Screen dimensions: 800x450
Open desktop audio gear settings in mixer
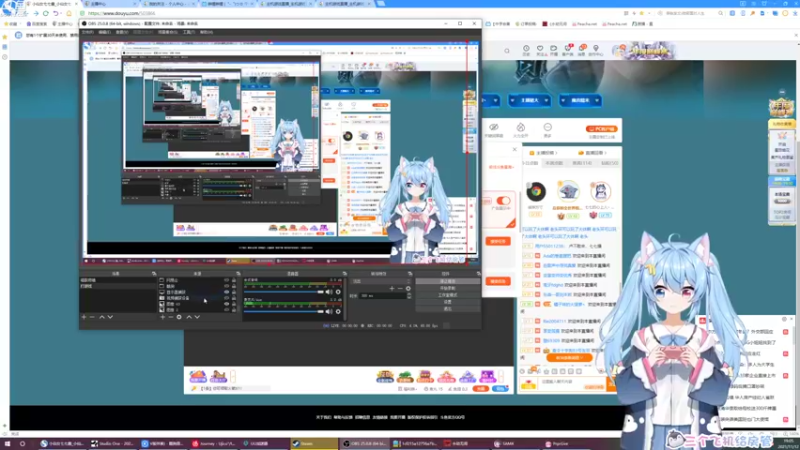click(x=338, y=292)
